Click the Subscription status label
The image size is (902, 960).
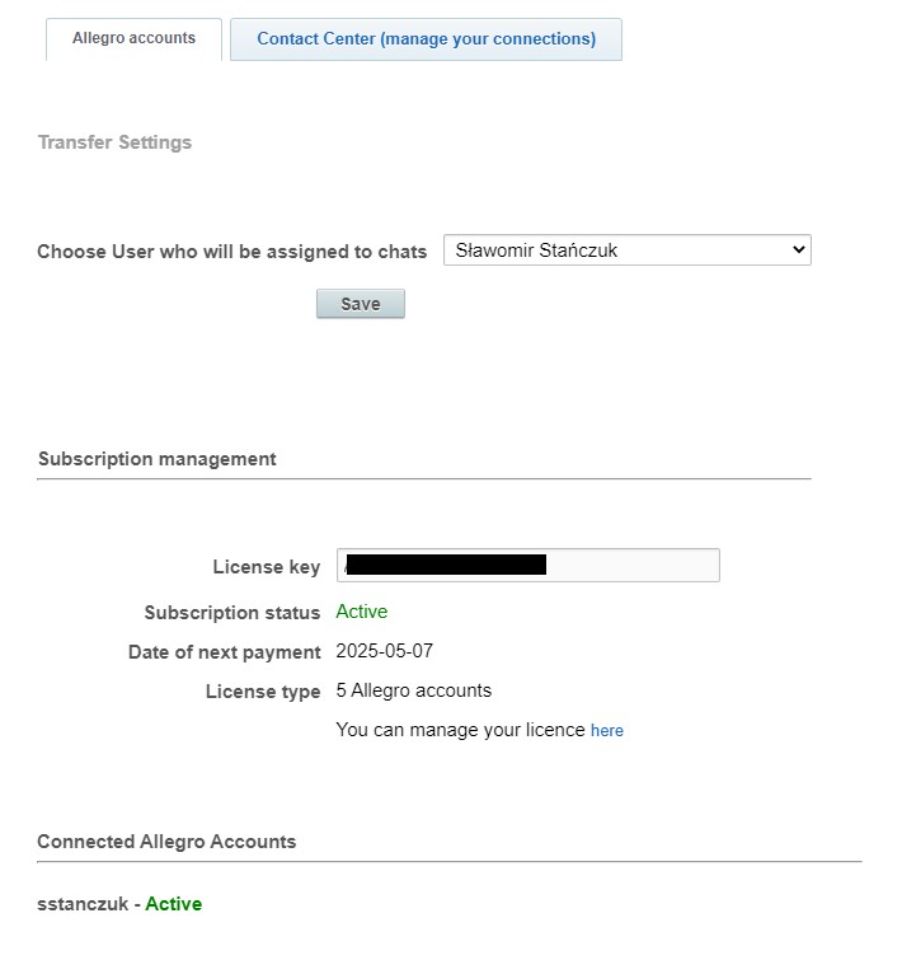(x=232, y=612)
